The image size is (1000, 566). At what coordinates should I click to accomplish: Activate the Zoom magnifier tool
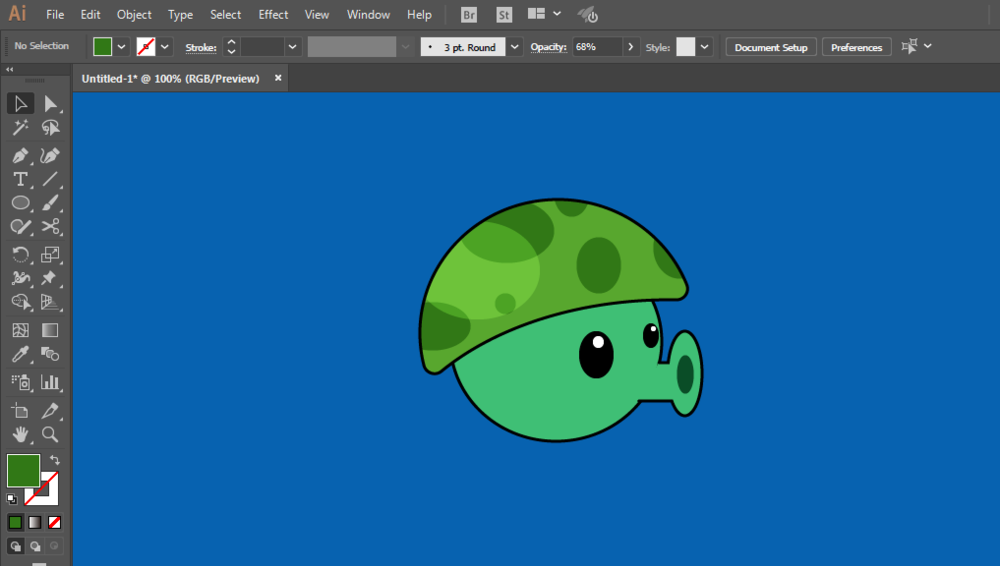coord(50,434)
